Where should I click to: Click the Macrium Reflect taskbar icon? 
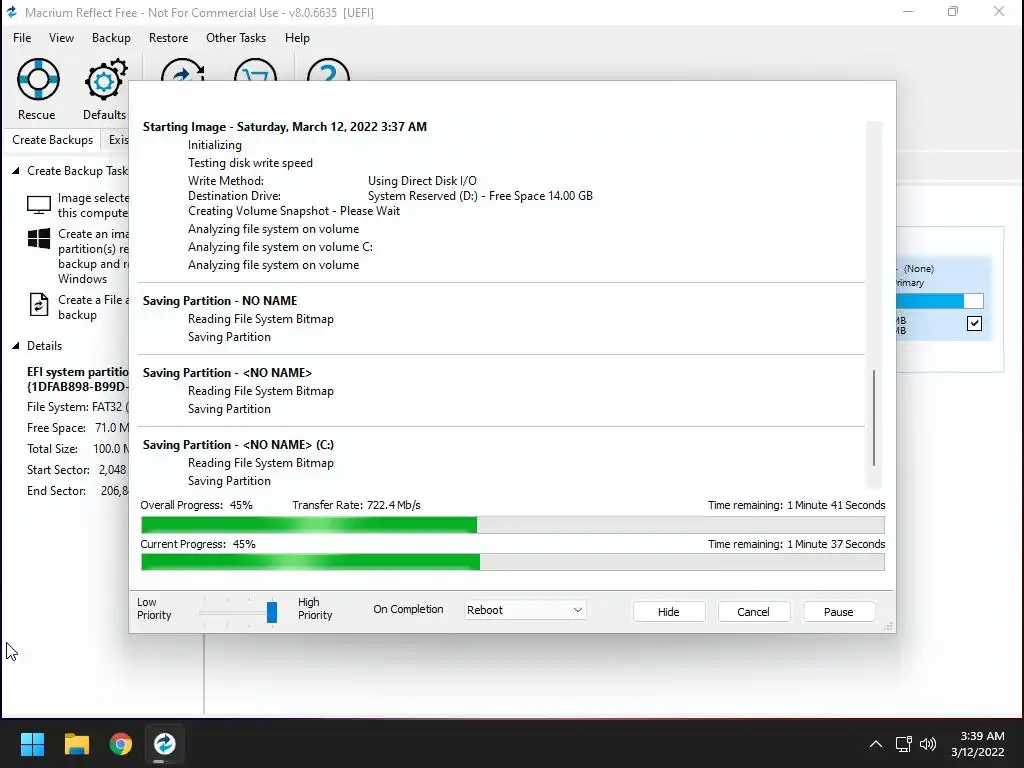pos(165,744)
